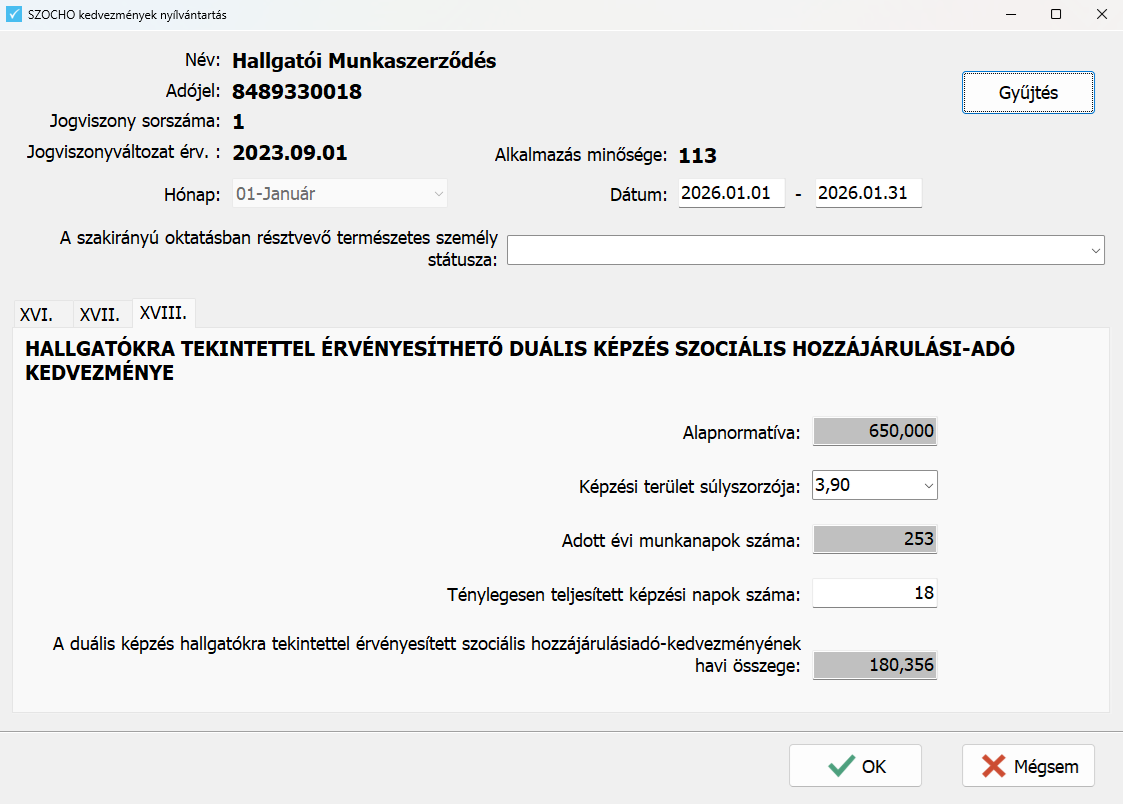Focus the Ténylegesen teljesített képzési napok field
This screenshot has width=1123, height=804.
tap(875, 594)
